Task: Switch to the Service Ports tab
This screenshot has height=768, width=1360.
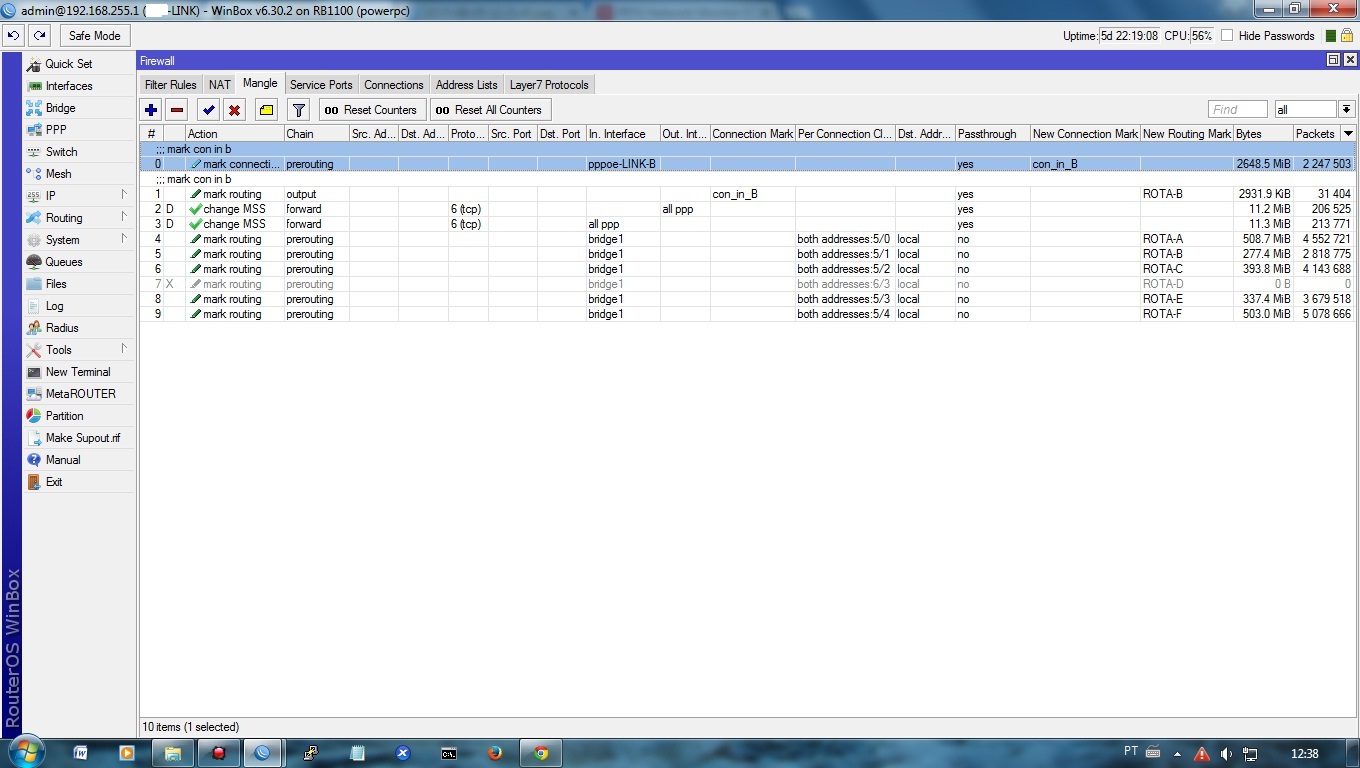Action: click(x=321, y=85)
